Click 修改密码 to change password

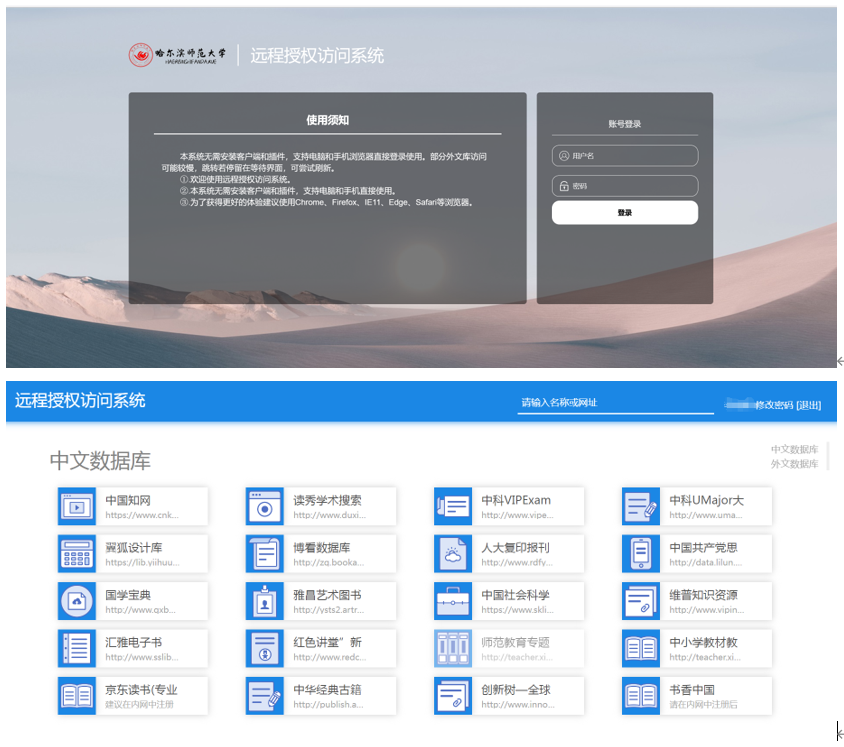pos(774,405)
